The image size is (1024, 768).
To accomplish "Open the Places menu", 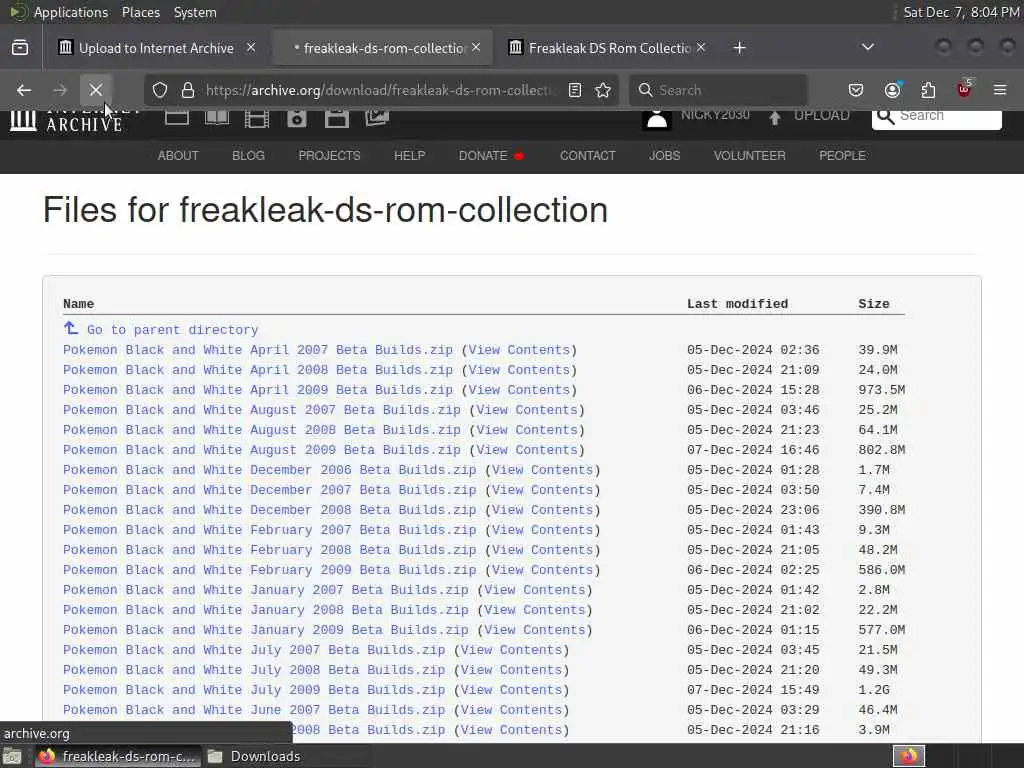I will (140, 12).
